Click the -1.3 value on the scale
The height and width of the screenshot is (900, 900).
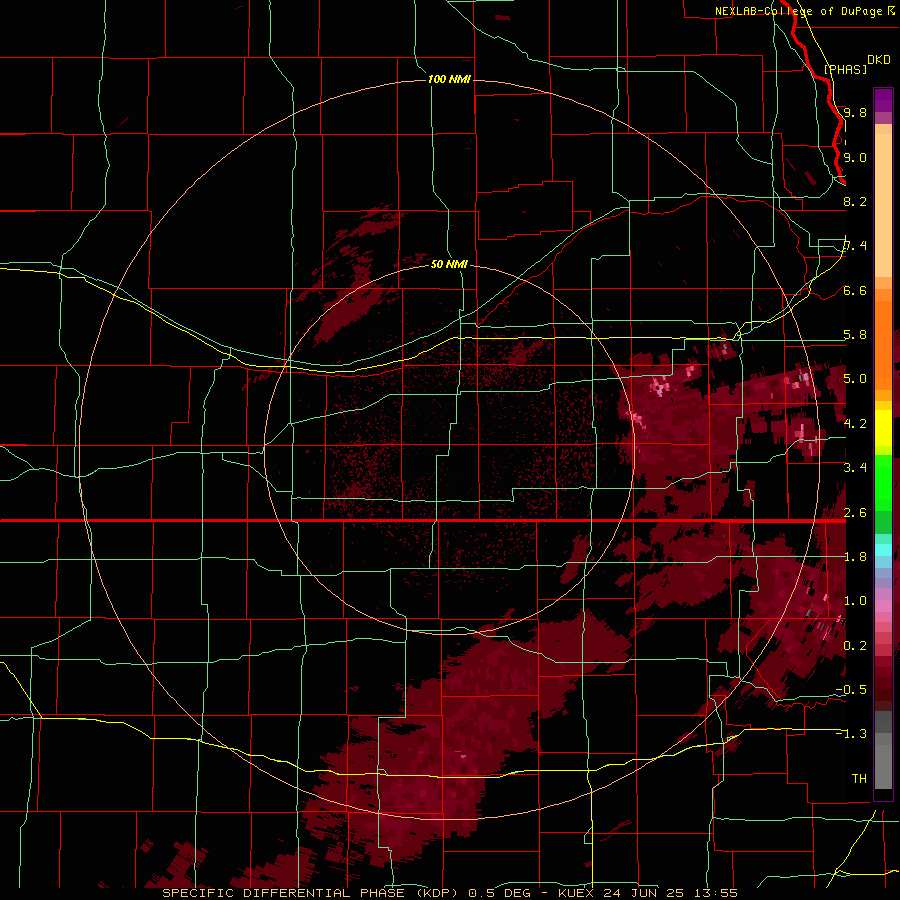851,734
